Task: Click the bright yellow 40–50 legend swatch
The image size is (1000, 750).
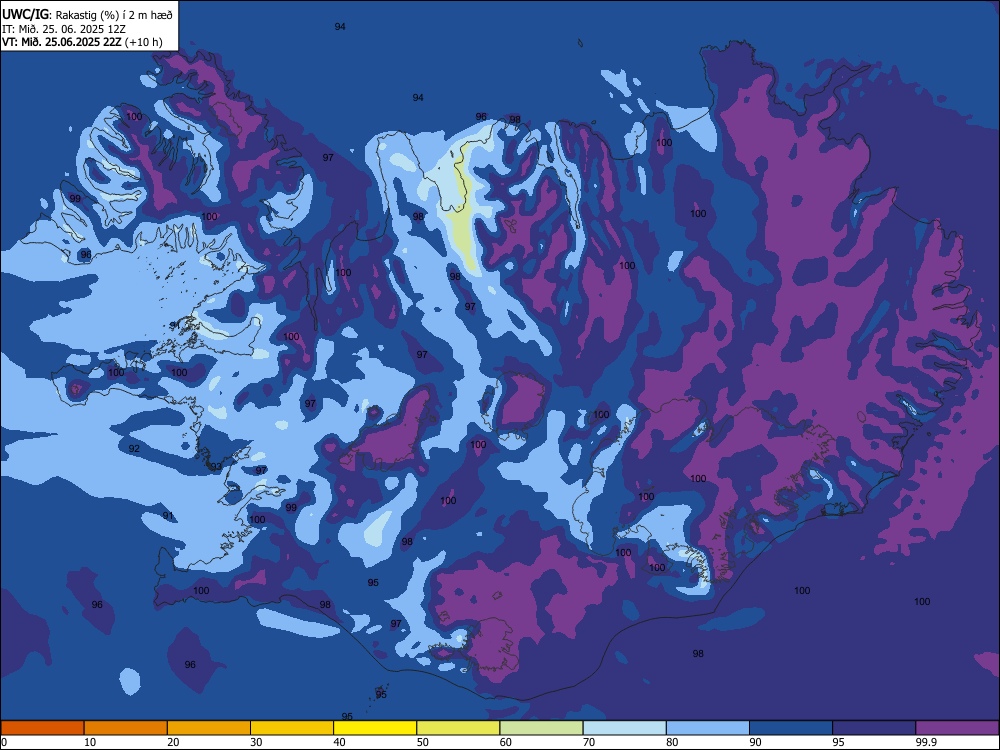Action: click(x=375, y=728)
